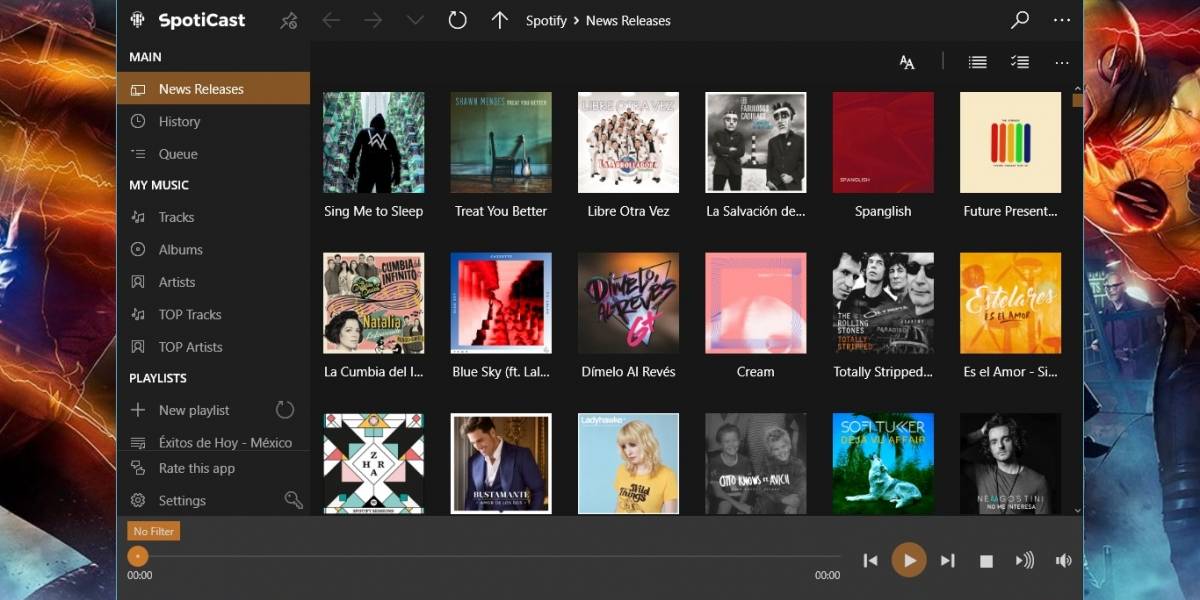Image resolution: width=1200 pixels, height=600 pixels.
Task: Open Sofi Tukker Deja Vu Affair cover
Action: [883, 464]
